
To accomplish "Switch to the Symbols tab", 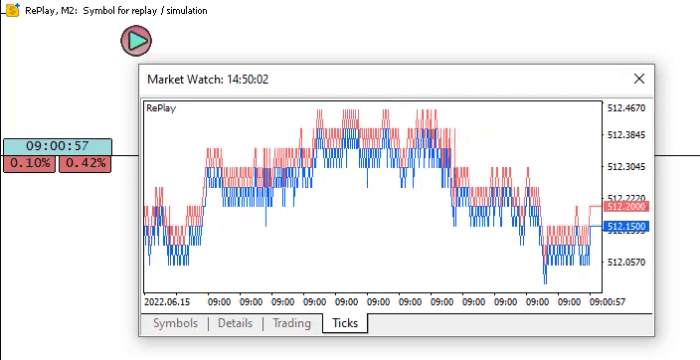I will coord(175,323).
